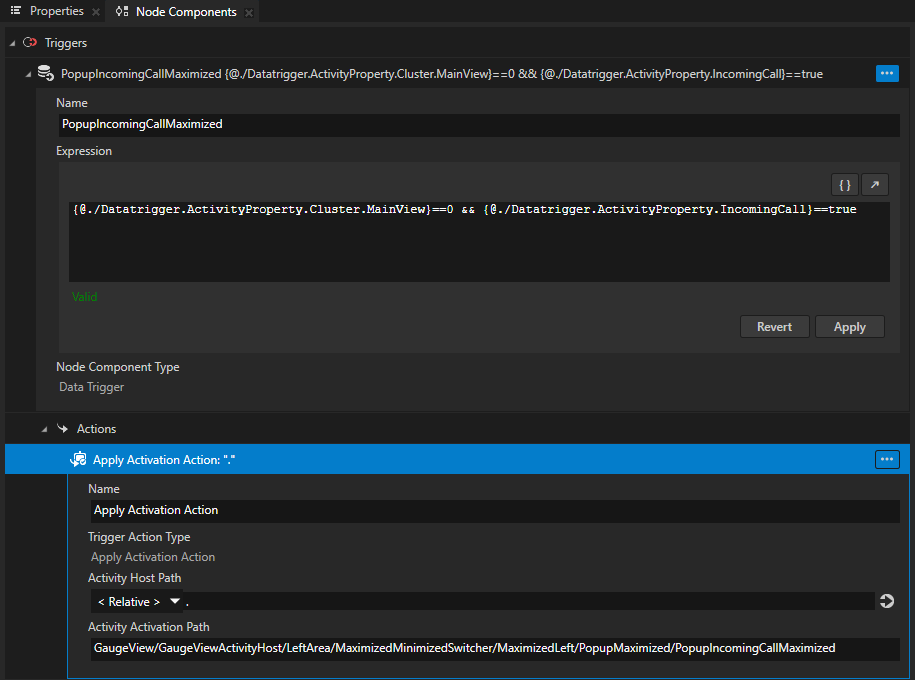The image size is (915, 680).
Task: Click the Apply Activation Action row icon
Action: [78, 459]
